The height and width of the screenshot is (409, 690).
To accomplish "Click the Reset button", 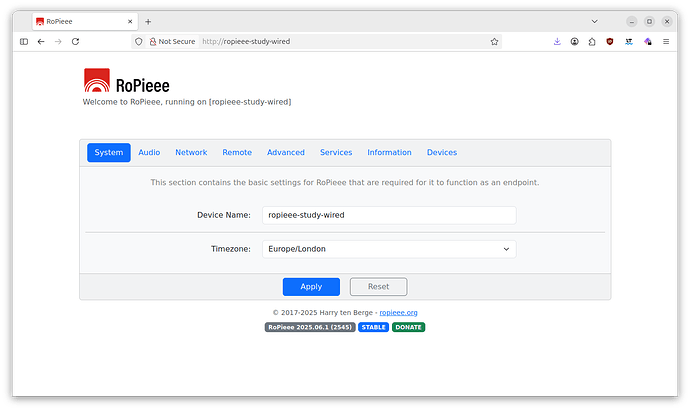I will click(378, 287).
